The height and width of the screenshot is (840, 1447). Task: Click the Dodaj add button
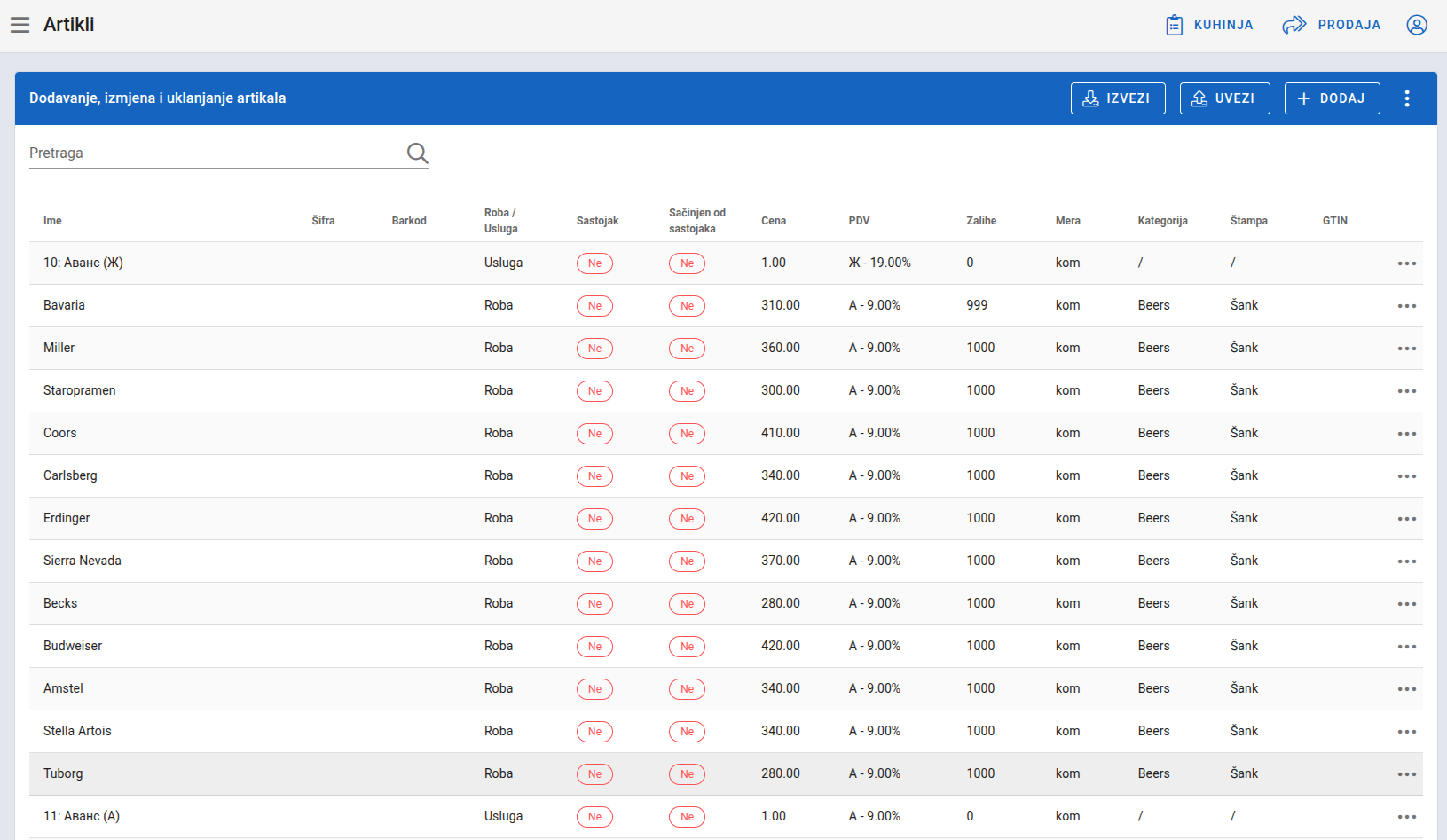[1332, 98]
